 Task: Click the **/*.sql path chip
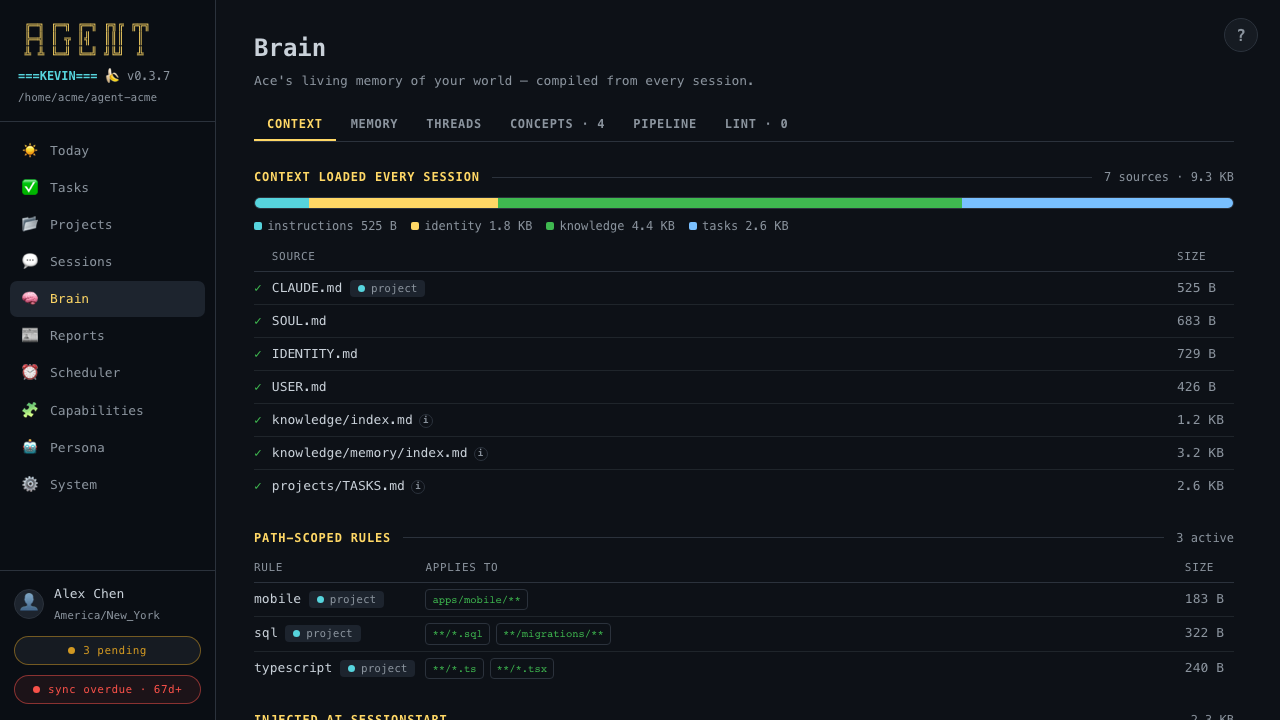pyautogui.click(x=457, y=634)
